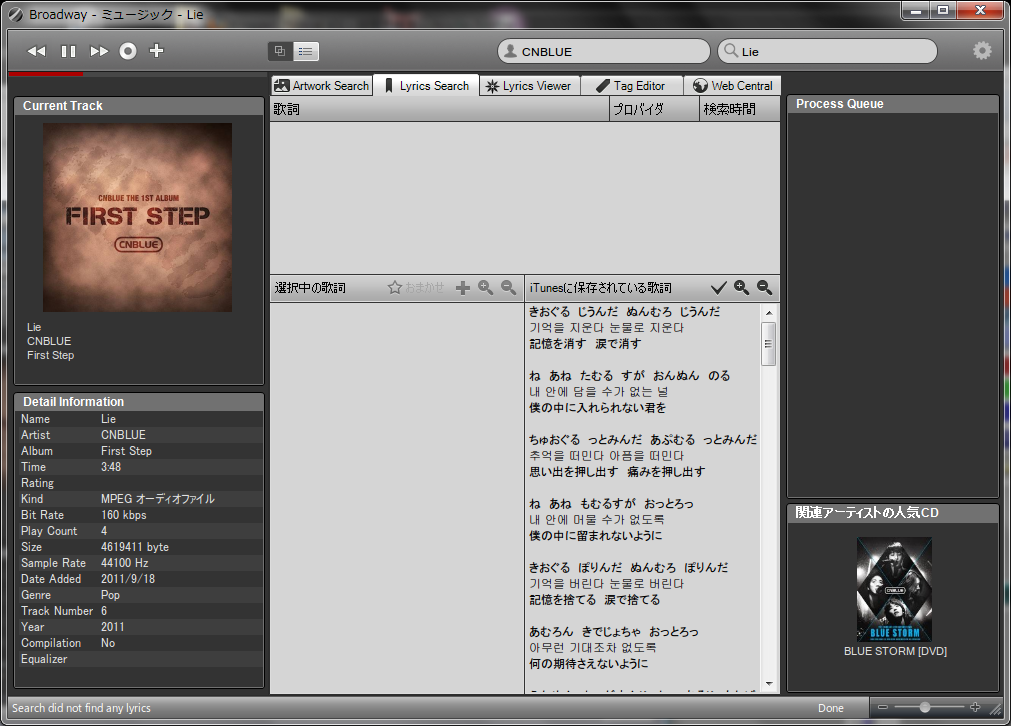Image resolution: width=1011 pixels, height=726 pixels.
Task: Select the Year row showing 2011
Action: [139, 627]
